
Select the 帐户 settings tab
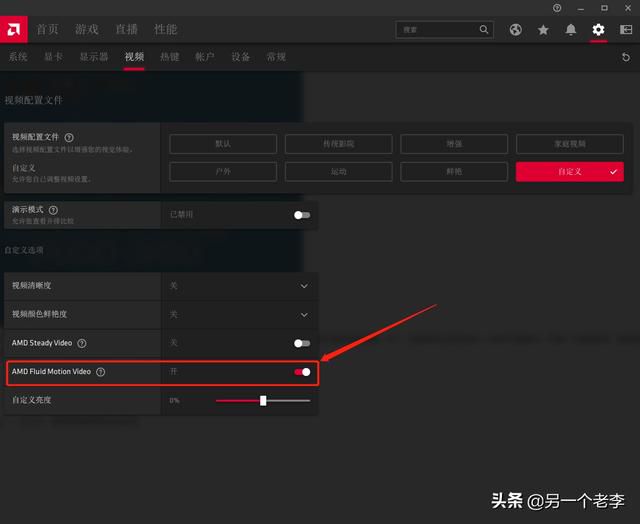click(x=204, y=57)
